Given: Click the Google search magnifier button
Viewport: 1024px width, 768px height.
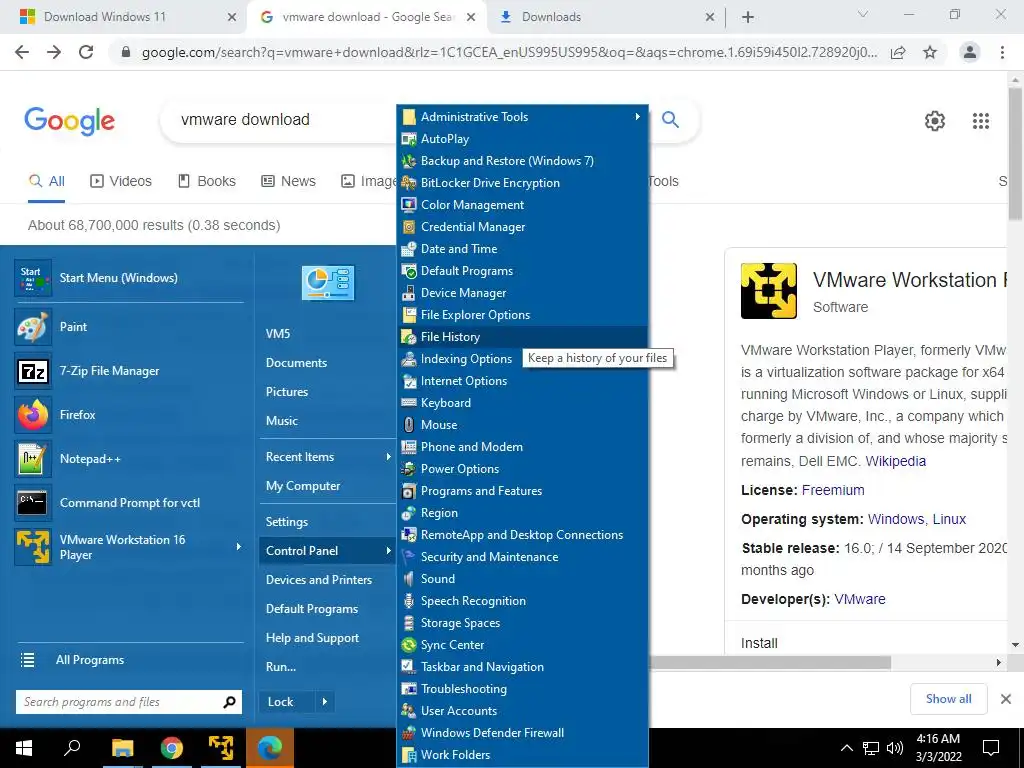Looking at the screenshot, I should point(670,120).
